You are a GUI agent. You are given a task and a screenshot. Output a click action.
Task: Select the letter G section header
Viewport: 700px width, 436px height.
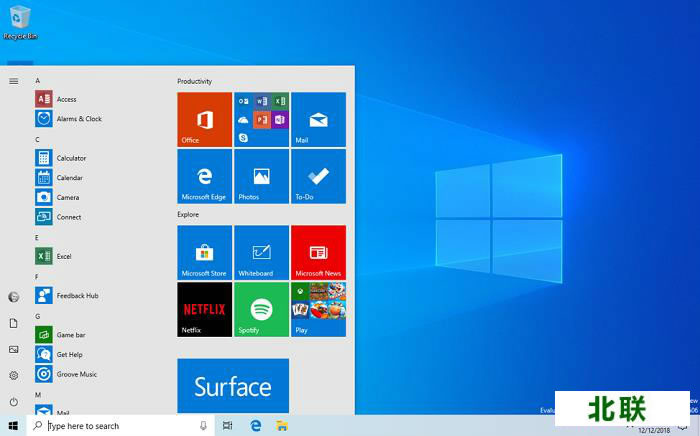click(x=37, y=316)
